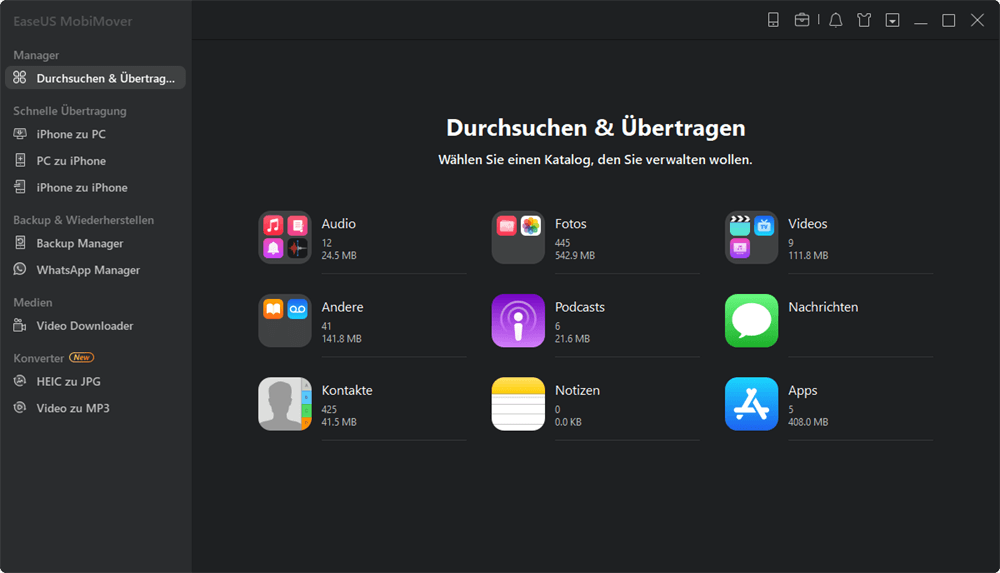Click the Andere category label
The image size is (1000, 573).
tap(342, 307)
